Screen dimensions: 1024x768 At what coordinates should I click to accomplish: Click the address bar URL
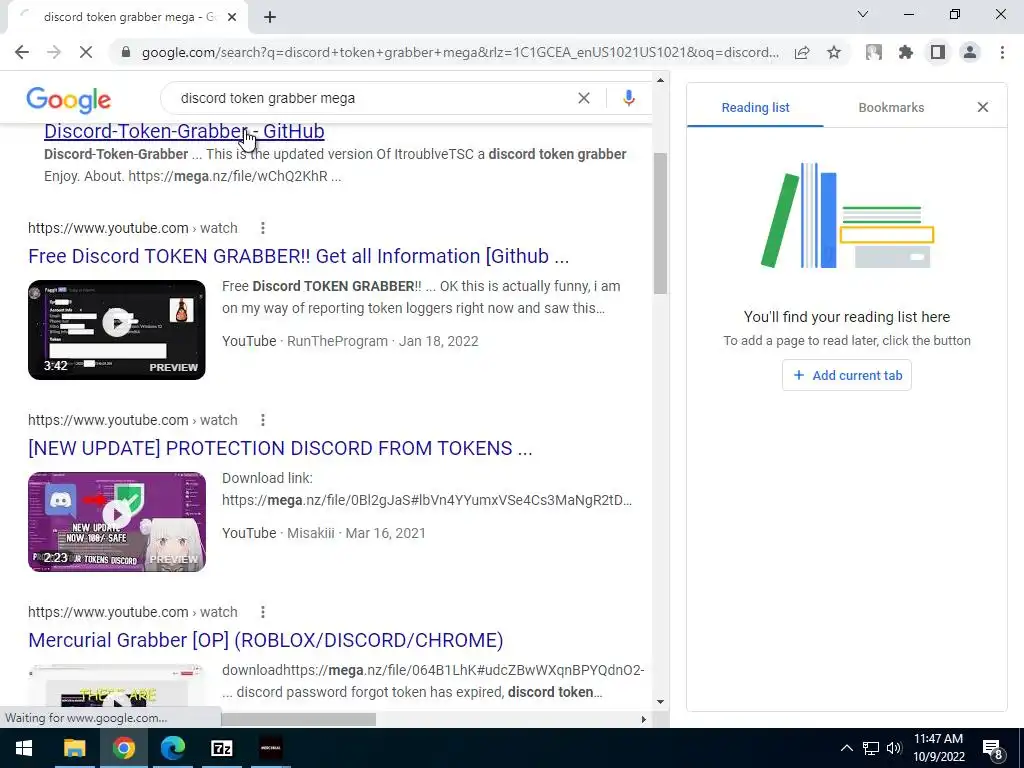pos(460,52)
